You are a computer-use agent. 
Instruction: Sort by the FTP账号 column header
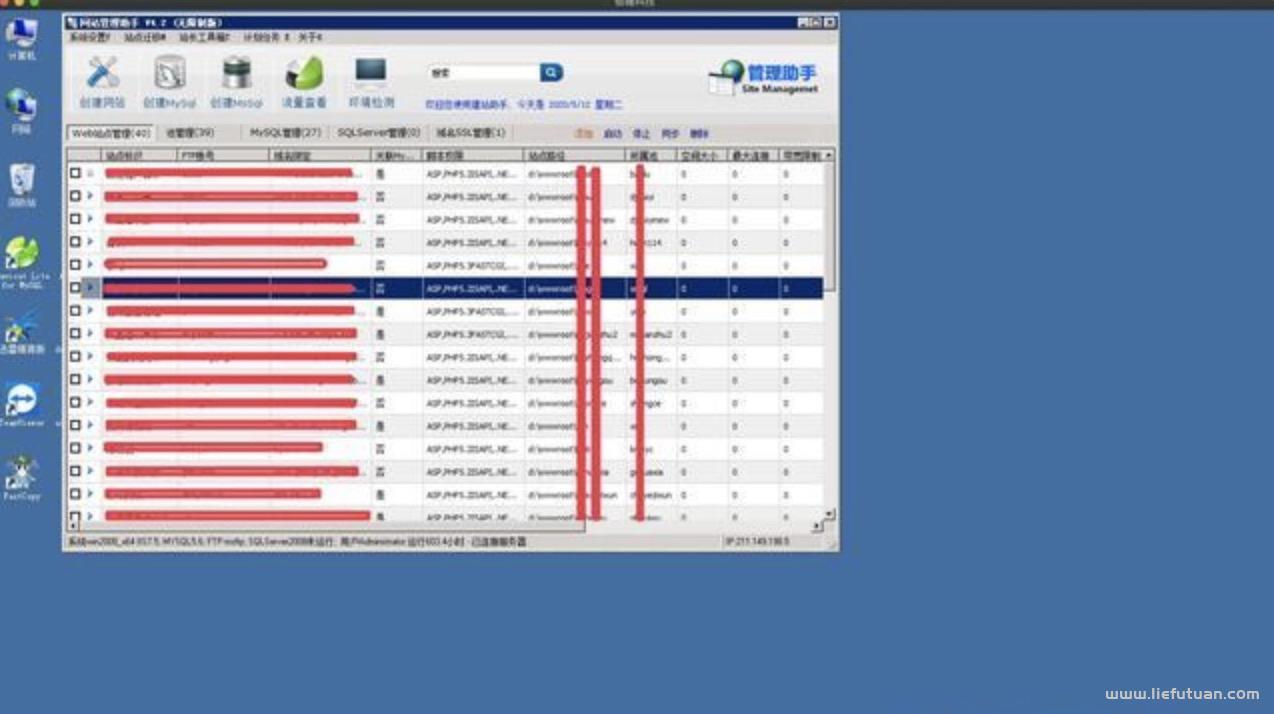(x=223, y=155)
